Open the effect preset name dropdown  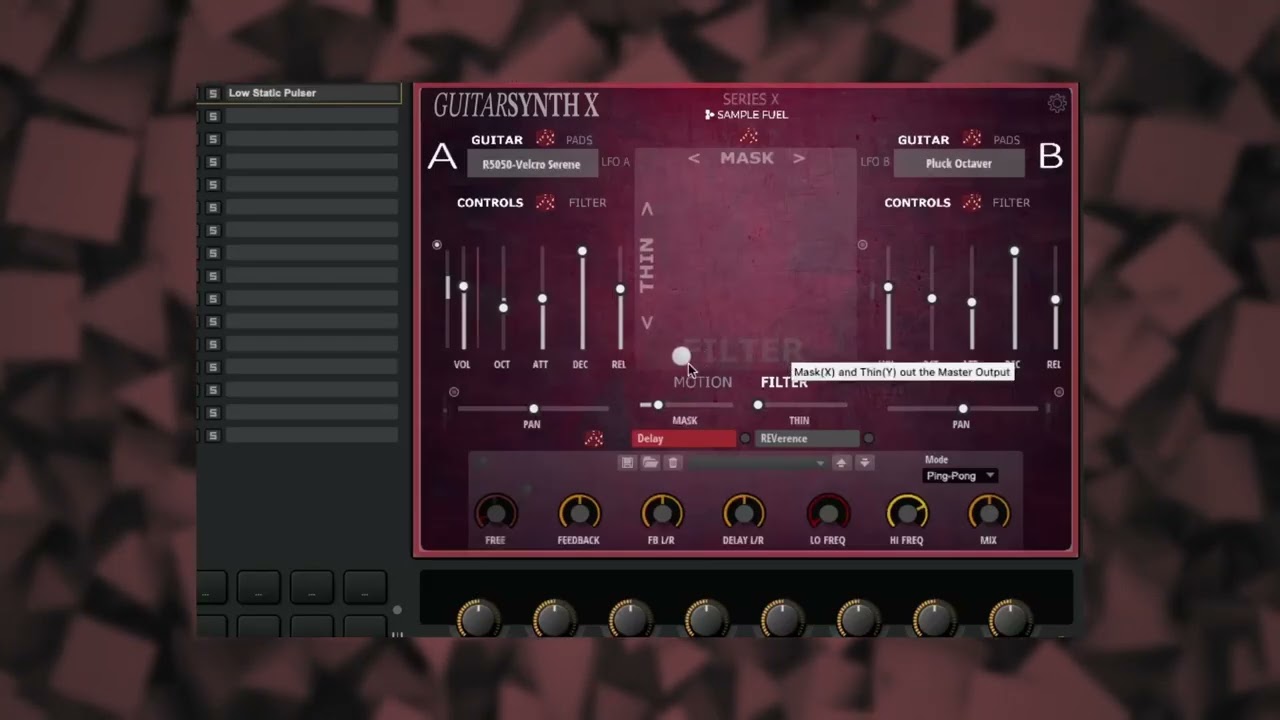click(758, 463)
